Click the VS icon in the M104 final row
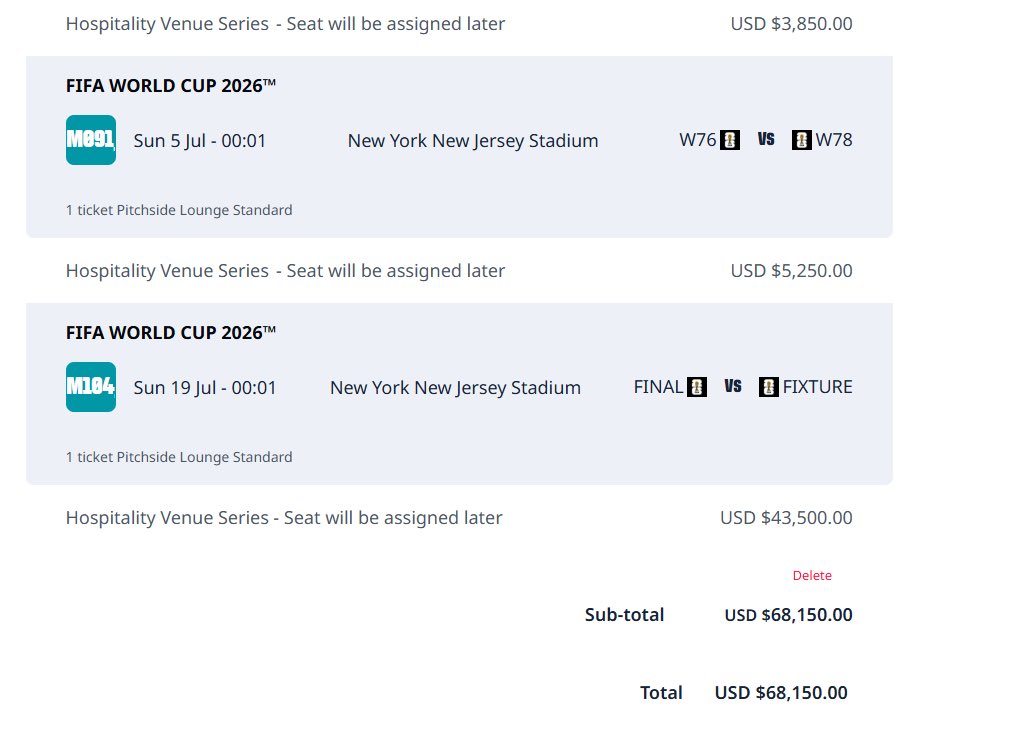 click(x=733, y=387)
